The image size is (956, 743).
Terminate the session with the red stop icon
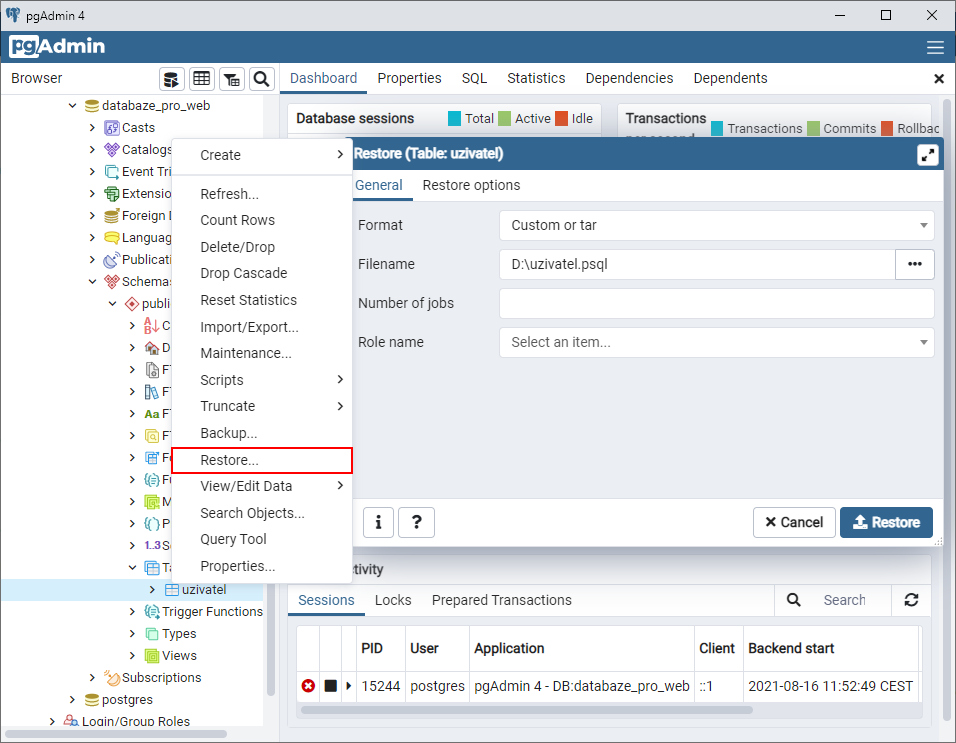pos(308,685)
